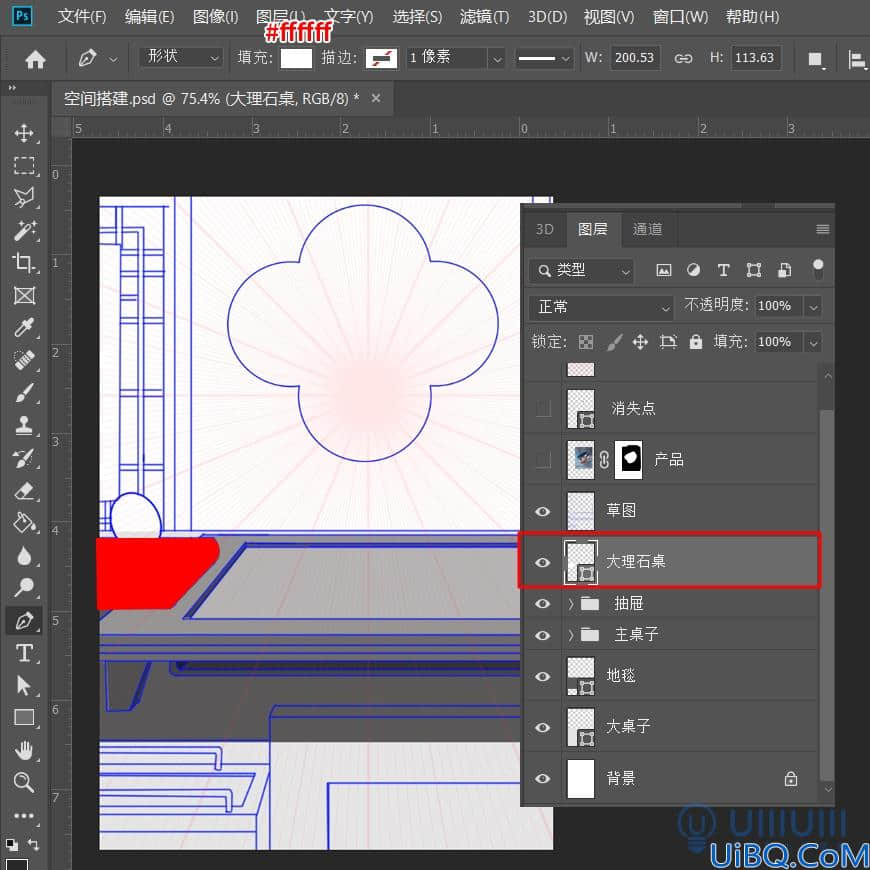
Task: Lock transparent pixels of layer
Action: click(x=586, y=342)
